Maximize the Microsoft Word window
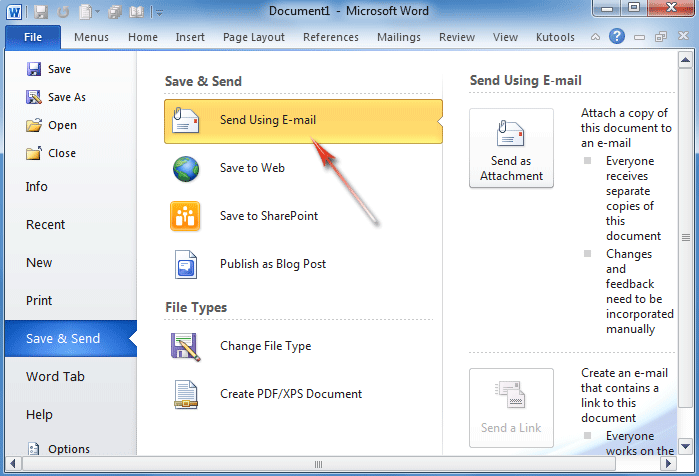Viewport: 699px width, 476px height. (x=634, y=8)
